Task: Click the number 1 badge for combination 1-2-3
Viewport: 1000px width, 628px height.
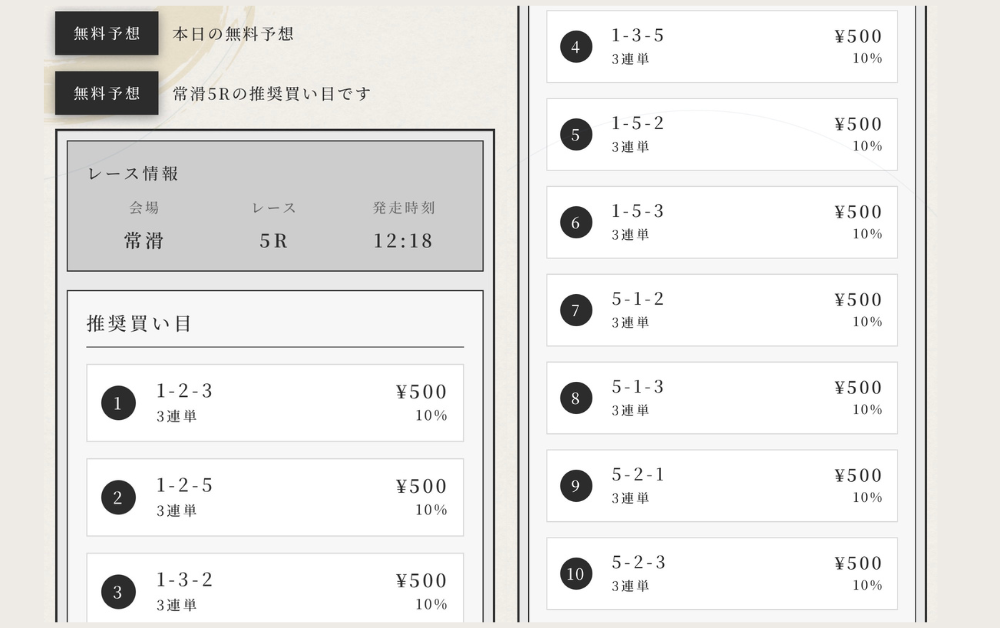Action: [118, 403]
